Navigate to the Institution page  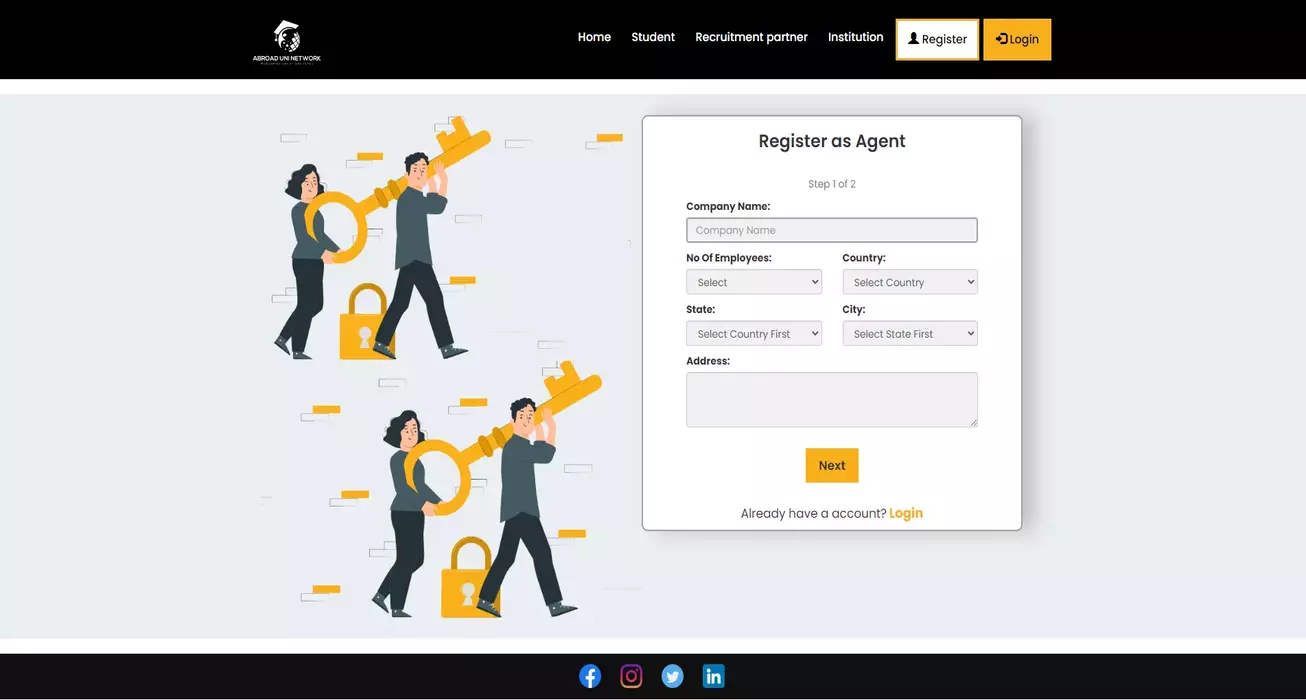pos(855,37)
